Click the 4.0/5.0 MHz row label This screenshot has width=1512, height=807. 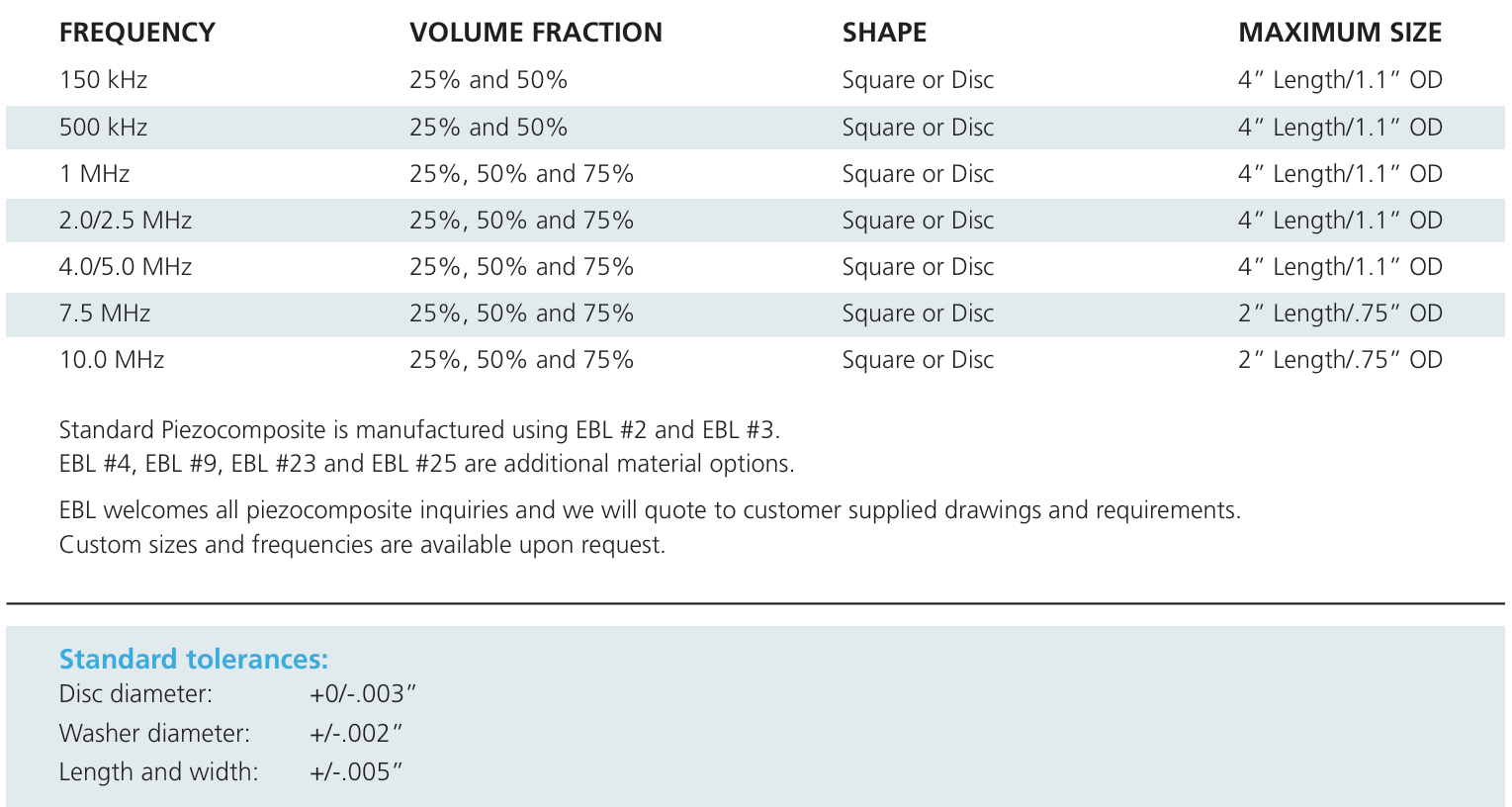[126, 267]
